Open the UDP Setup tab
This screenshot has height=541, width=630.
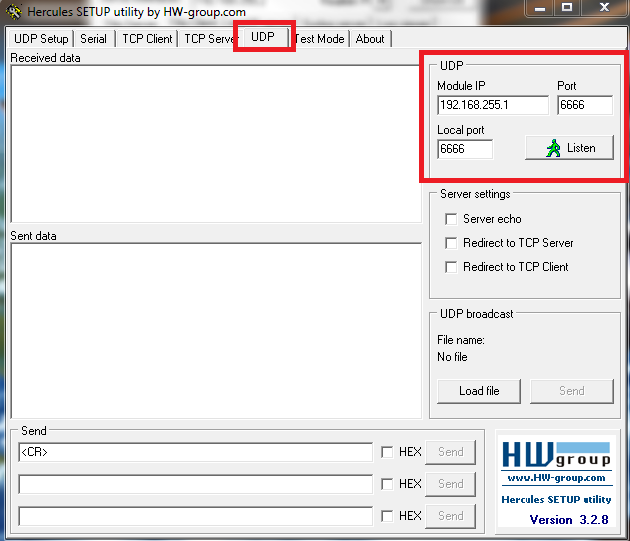(41, 39)
